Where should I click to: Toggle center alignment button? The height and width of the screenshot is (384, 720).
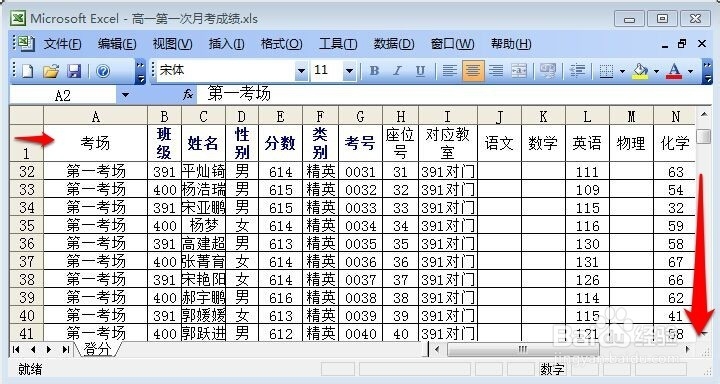tap(473, 71)
